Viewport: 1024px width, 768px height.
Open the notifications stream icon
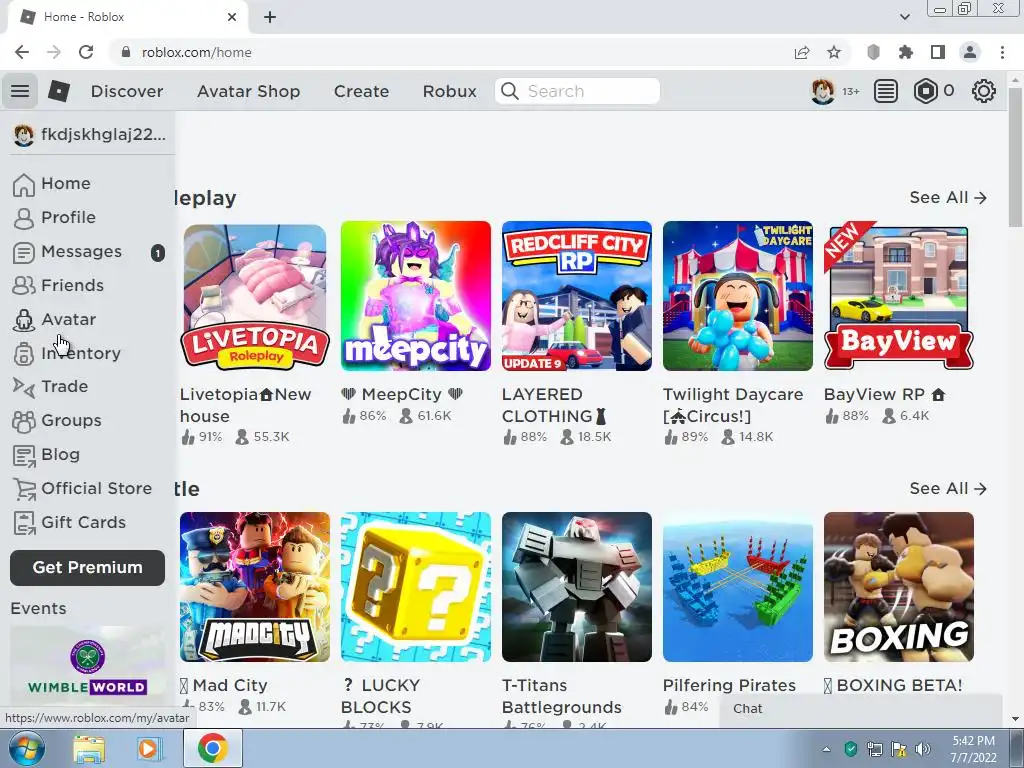click(886, 91)
